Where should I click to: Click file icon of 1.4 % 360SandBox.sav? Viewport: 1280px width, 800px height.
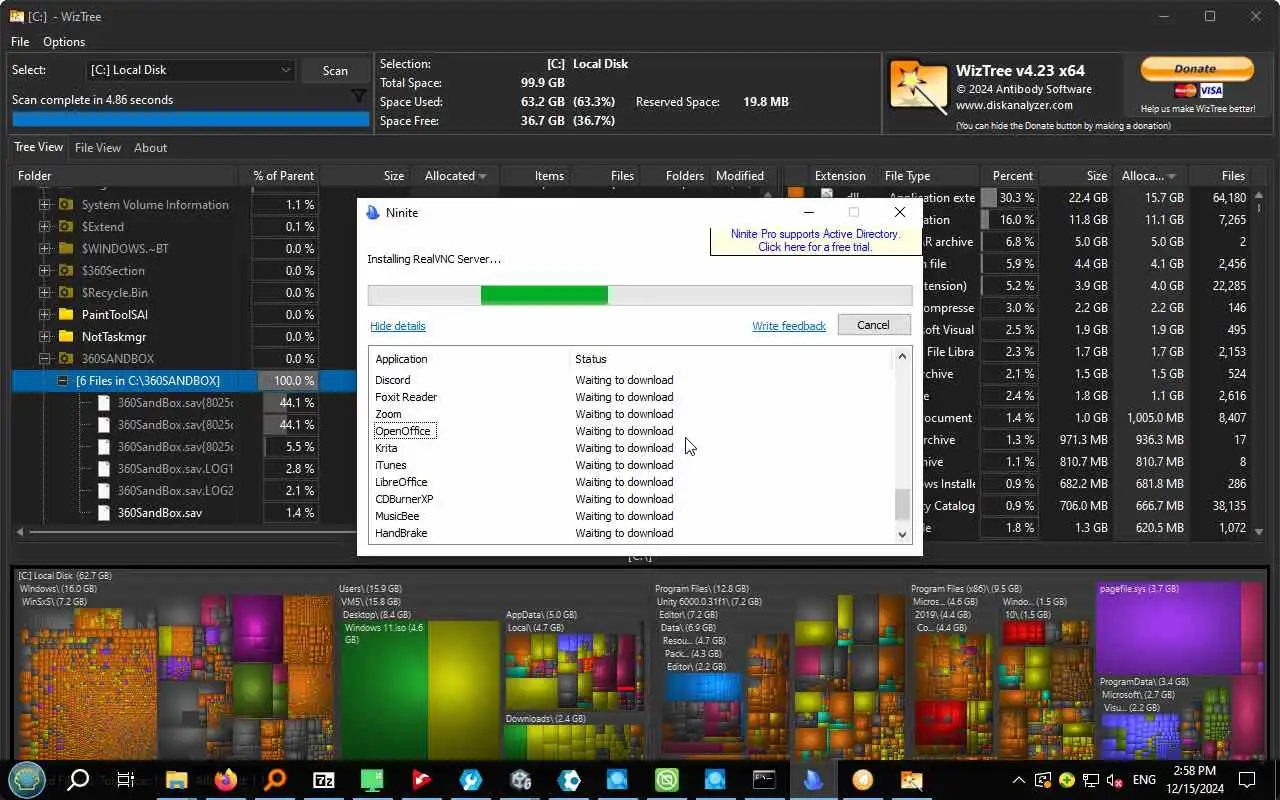coord(104,512)
